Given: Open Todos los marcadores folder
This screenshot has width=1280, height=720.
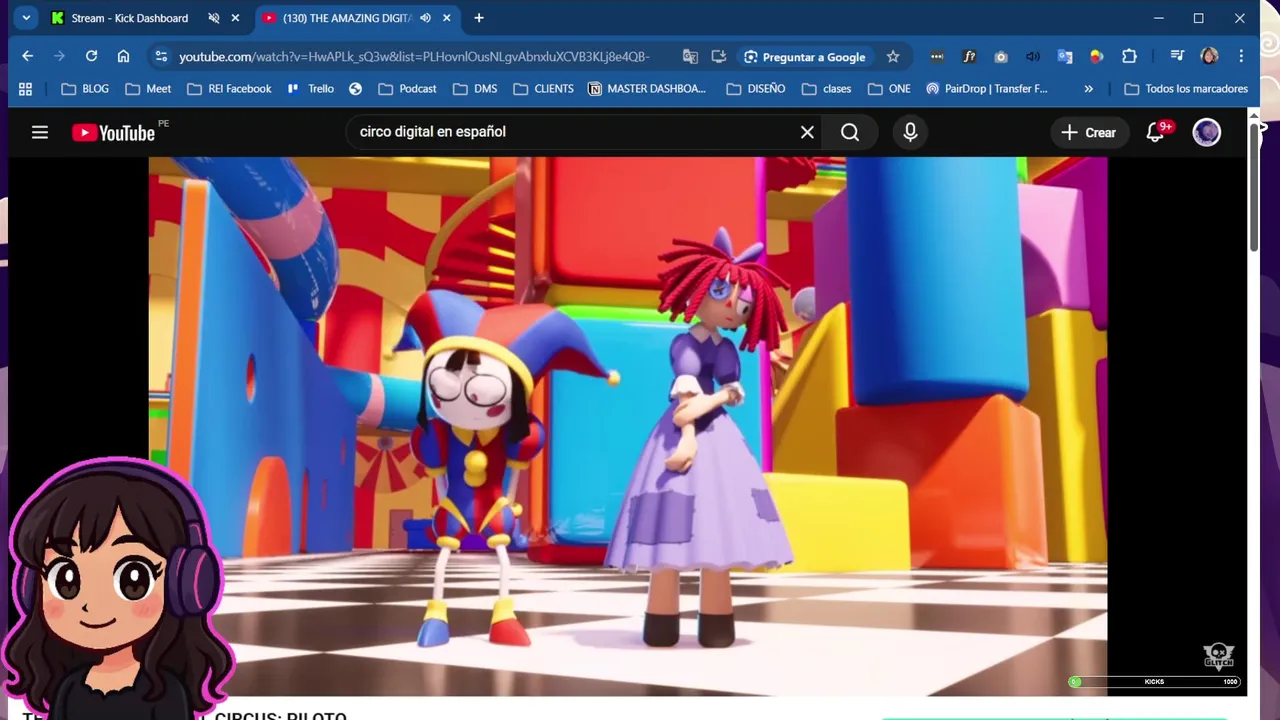Looking at the screenshot, I should (1186, 89).
